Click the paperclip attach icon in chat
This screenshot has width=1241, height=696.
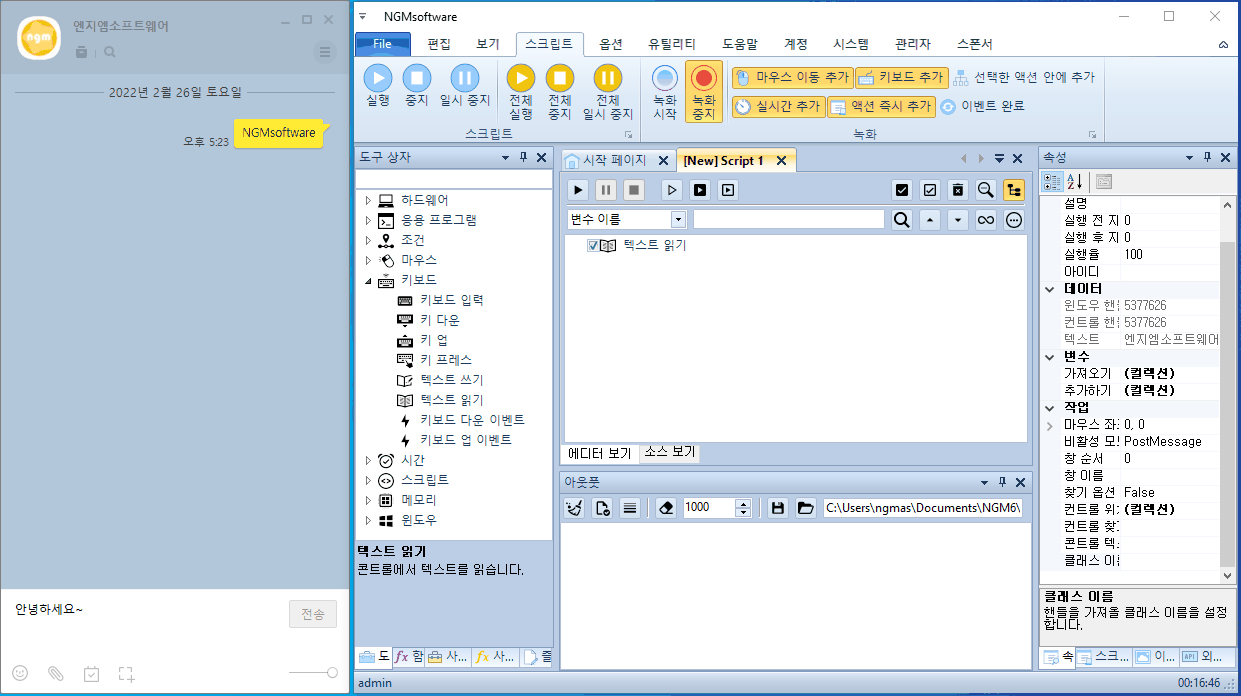coord(56,673)
